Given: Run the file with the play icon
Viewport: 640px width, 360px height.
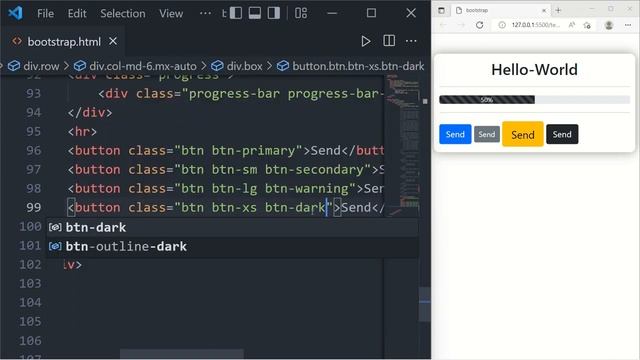Looking at the screenshot, I should 366,41.
